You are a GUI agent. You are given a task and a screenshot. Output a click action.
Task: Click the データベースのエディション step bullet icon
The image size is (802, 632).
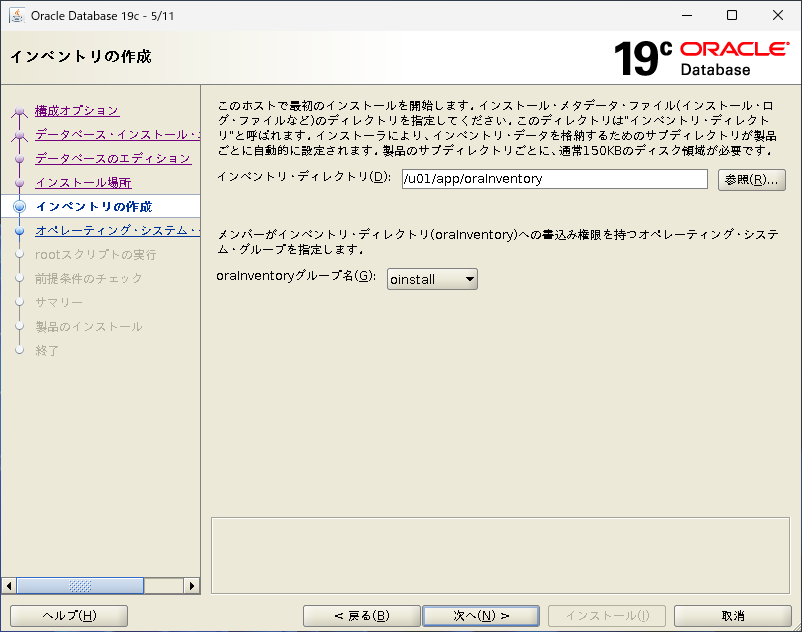(x=19, y=159)
